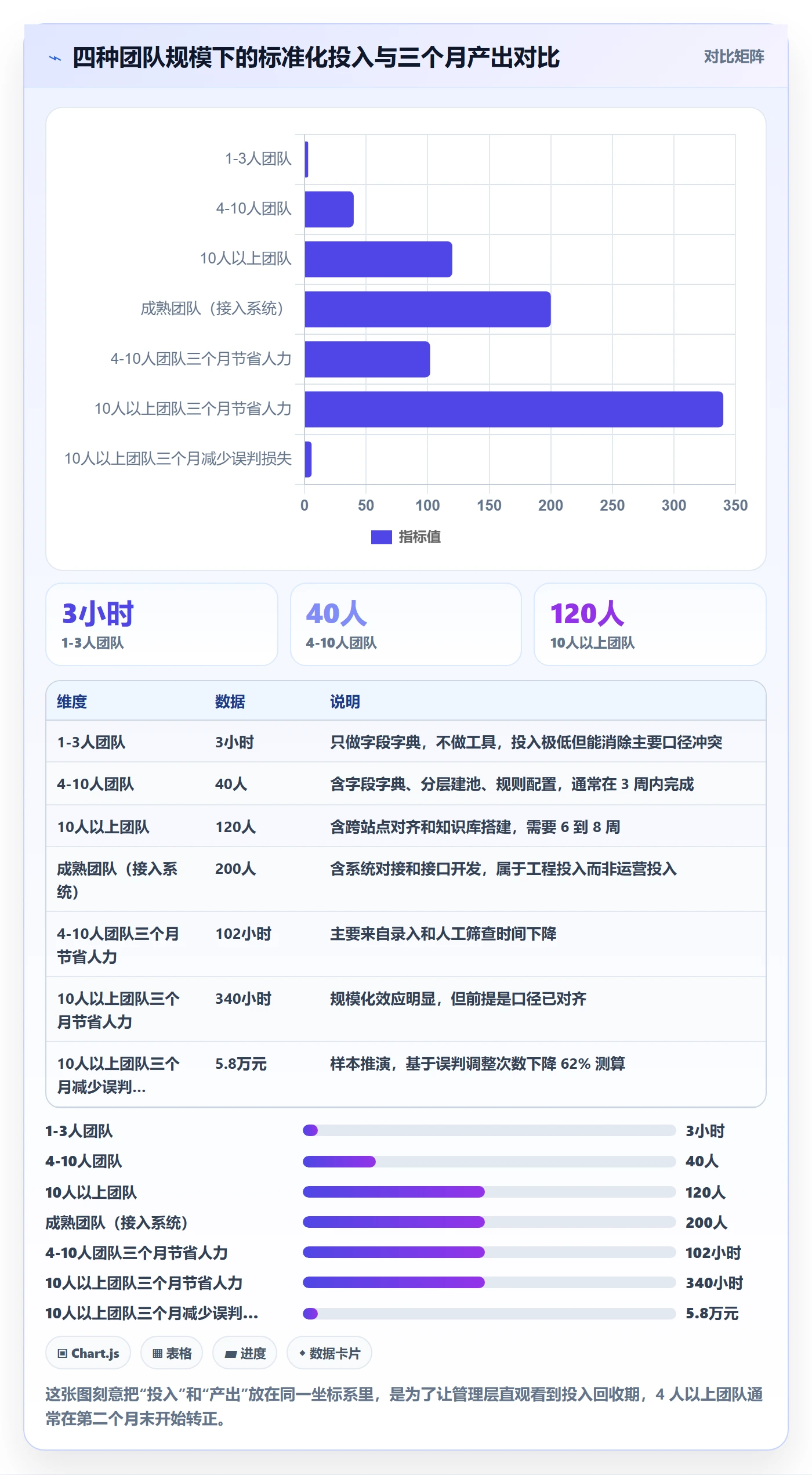Select the 表格 chip

172,1353
